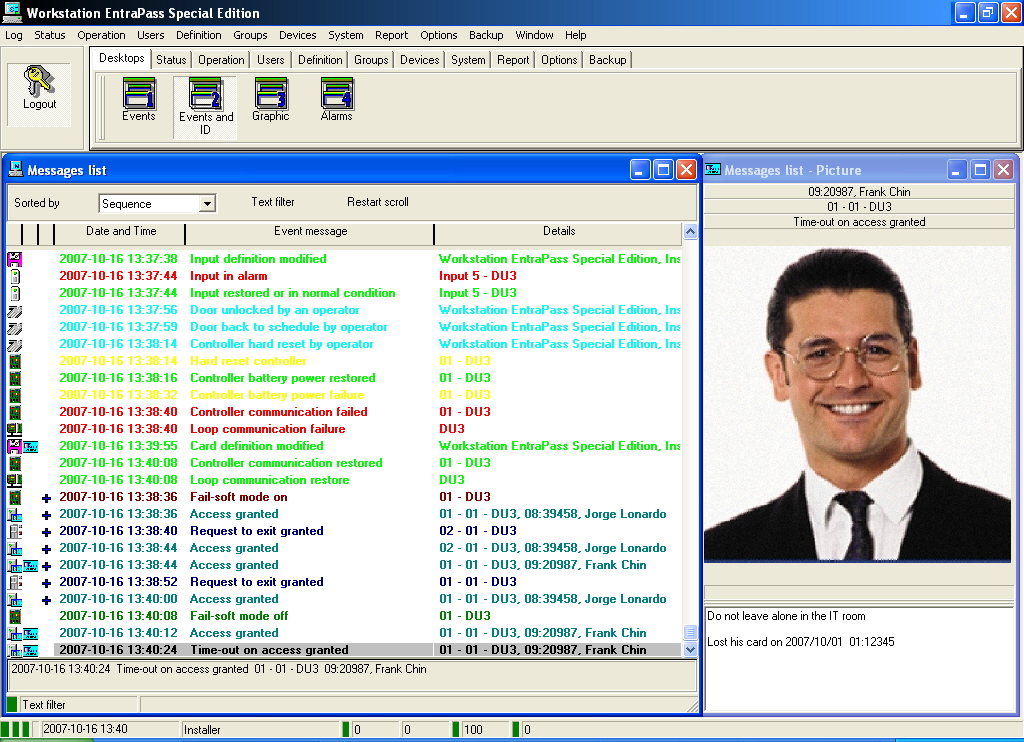Select the Loop communication failure event text

[268, 429]
